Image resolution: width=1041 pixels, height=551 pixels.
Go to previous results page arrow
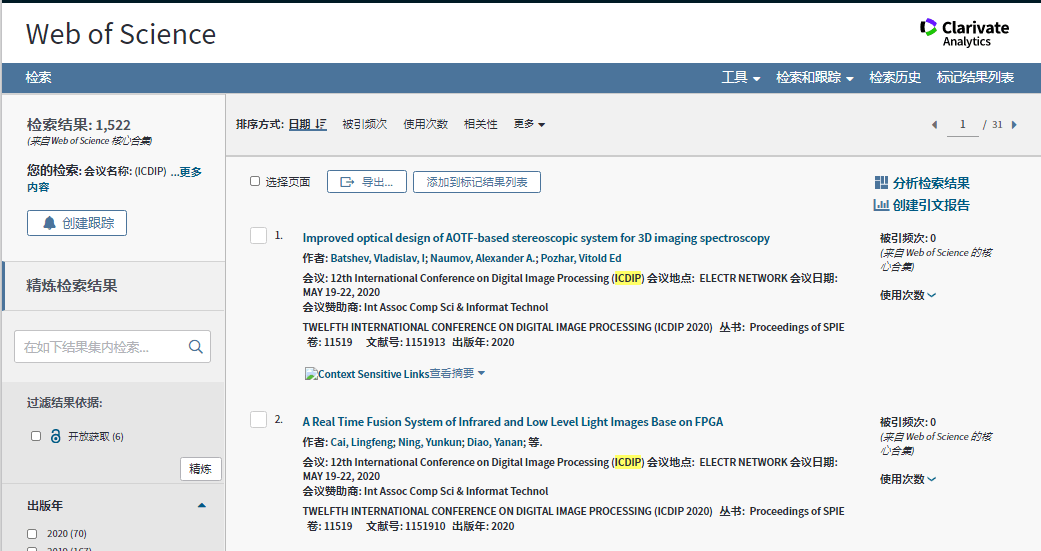pos(935,125)
